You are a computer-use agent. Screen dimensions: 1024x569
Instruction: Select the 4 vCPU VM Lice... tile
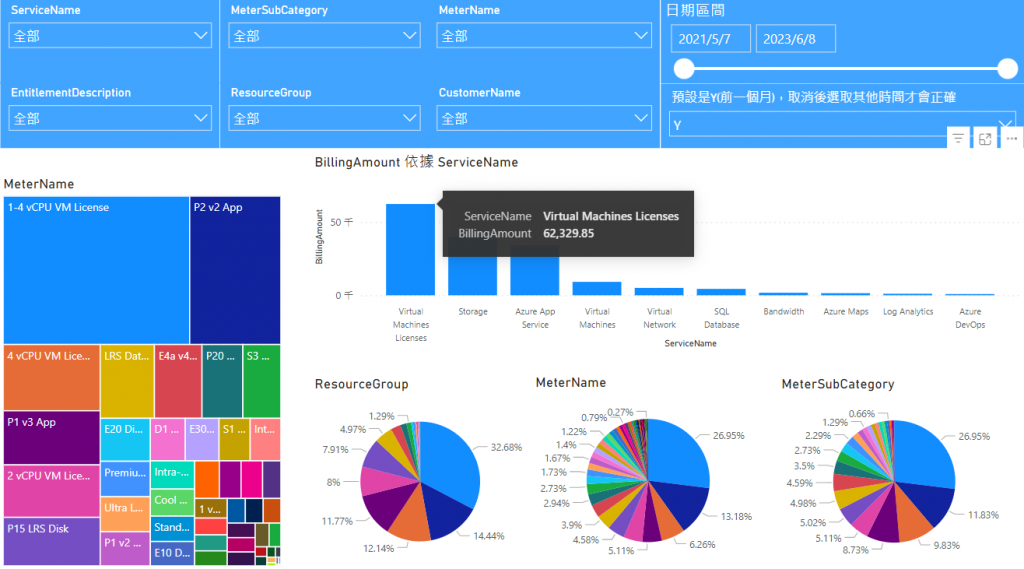tap(52, 378)
